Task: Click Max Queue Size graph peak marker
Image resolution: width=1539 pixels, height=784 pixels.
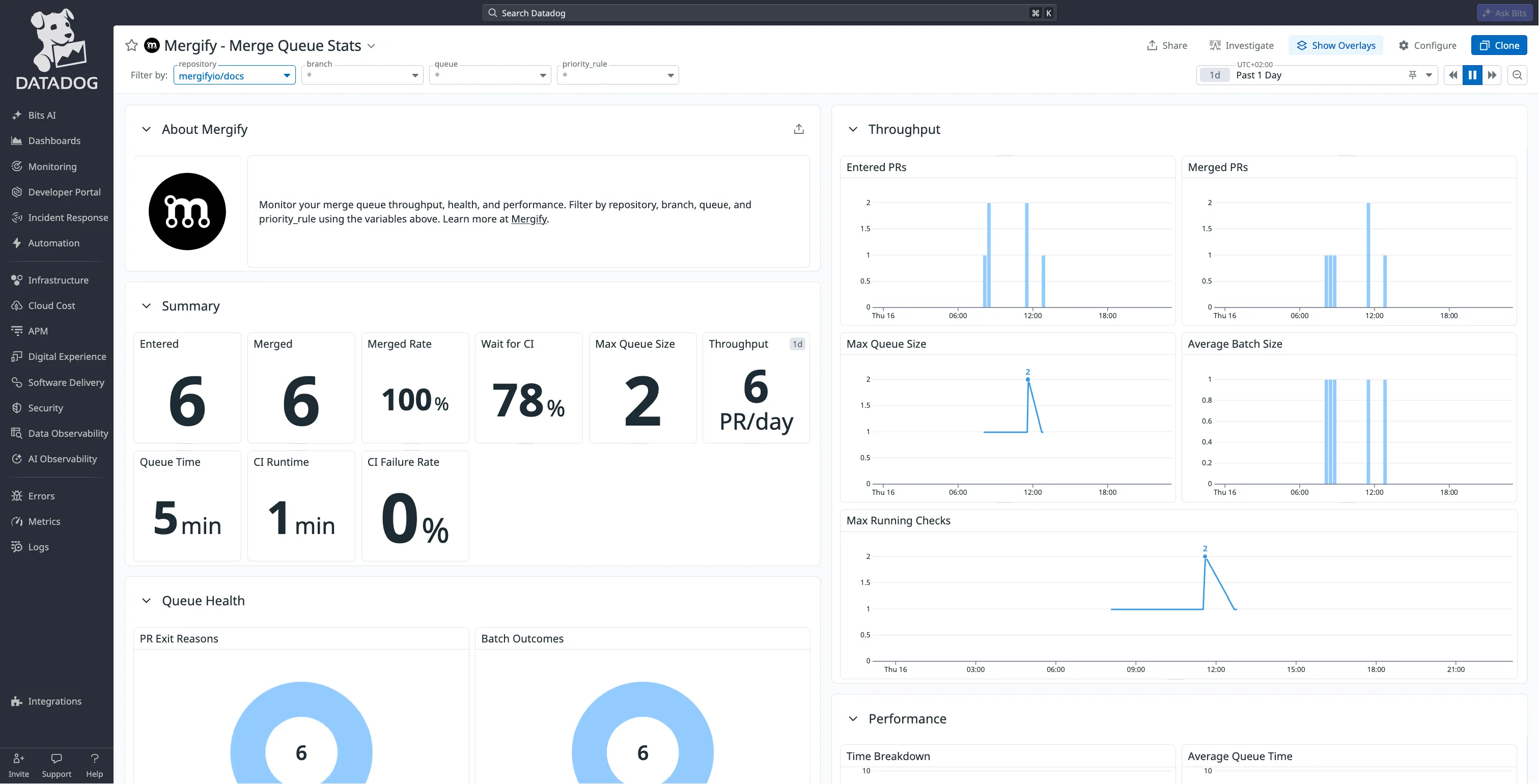Action: tap(1027, 379)
